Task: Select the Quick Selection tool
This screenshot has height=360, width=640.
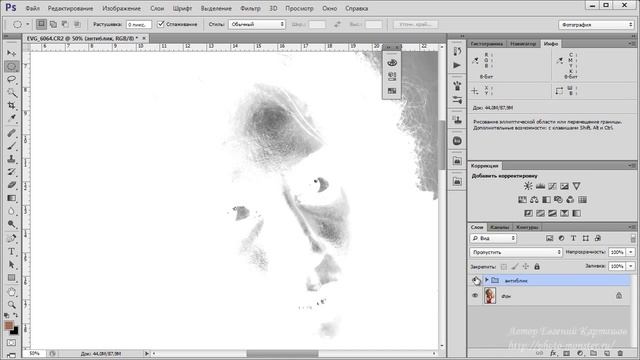Action: pyautogui.click(x=11, y=92)
